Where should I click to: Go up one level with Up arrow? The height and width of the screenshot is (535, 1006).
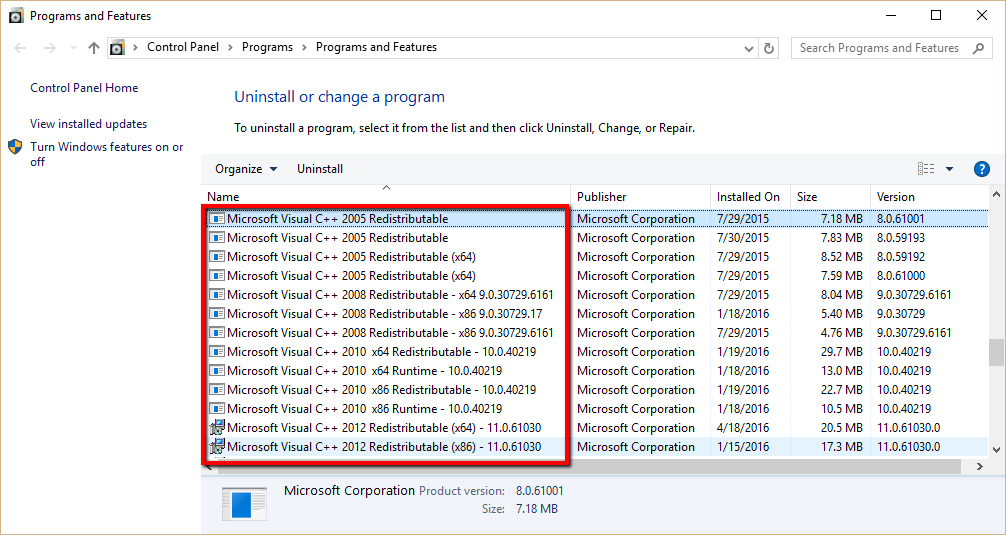(x=94, y=48)
